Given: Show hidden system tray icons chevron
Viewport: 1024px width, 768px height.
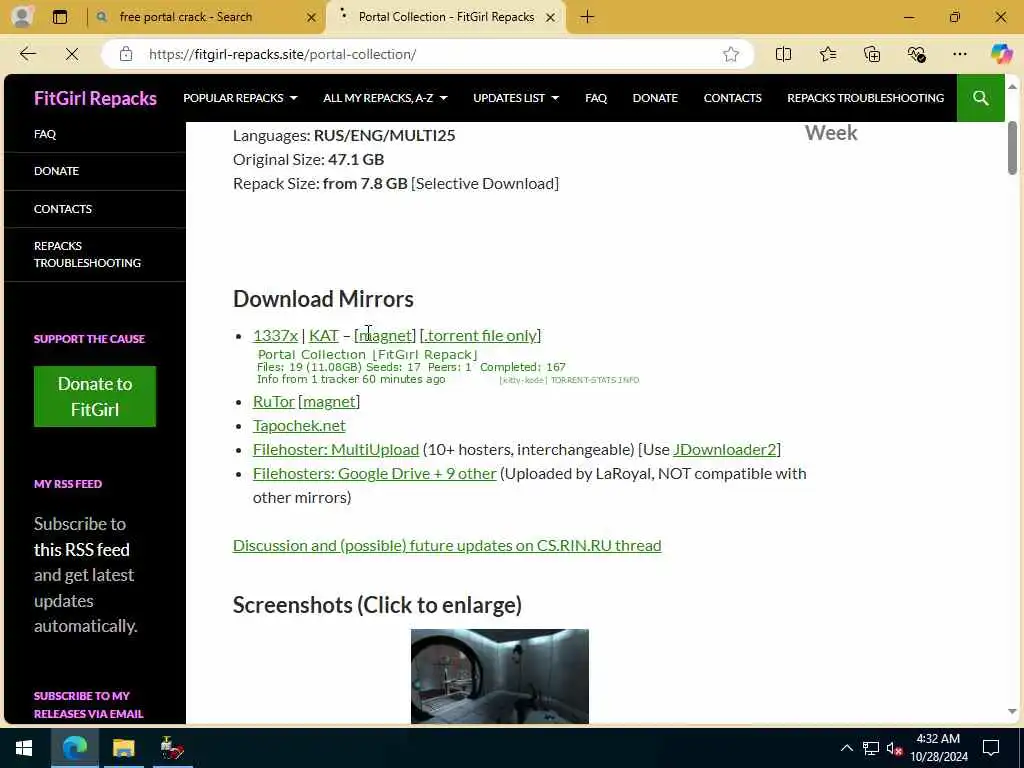Looking at the screenshot, I should (846, 748).
